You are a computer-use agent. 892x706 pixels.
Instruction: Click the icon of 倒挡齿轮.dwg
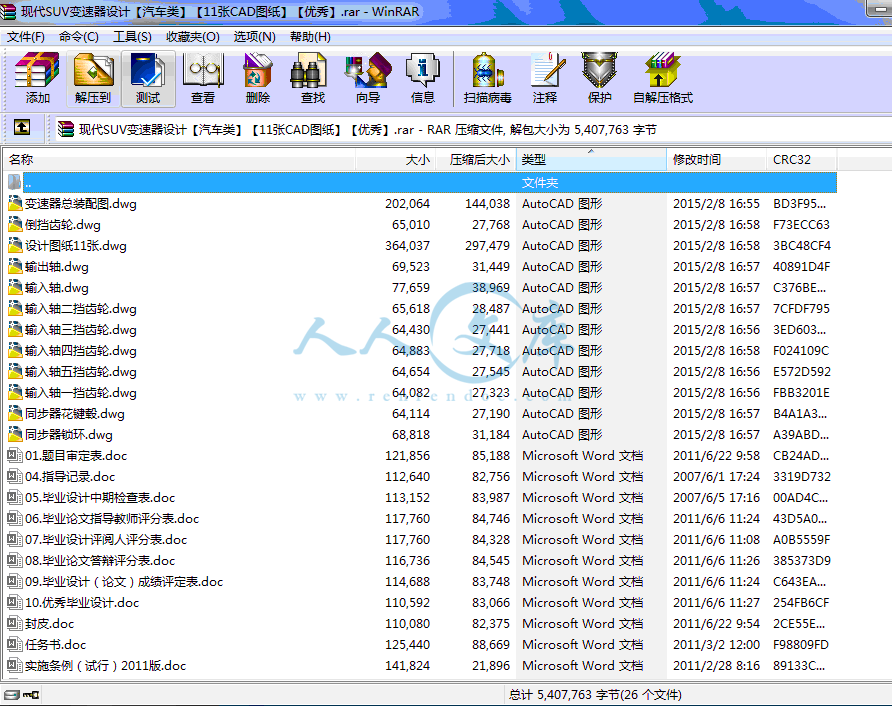click(15, 224)
